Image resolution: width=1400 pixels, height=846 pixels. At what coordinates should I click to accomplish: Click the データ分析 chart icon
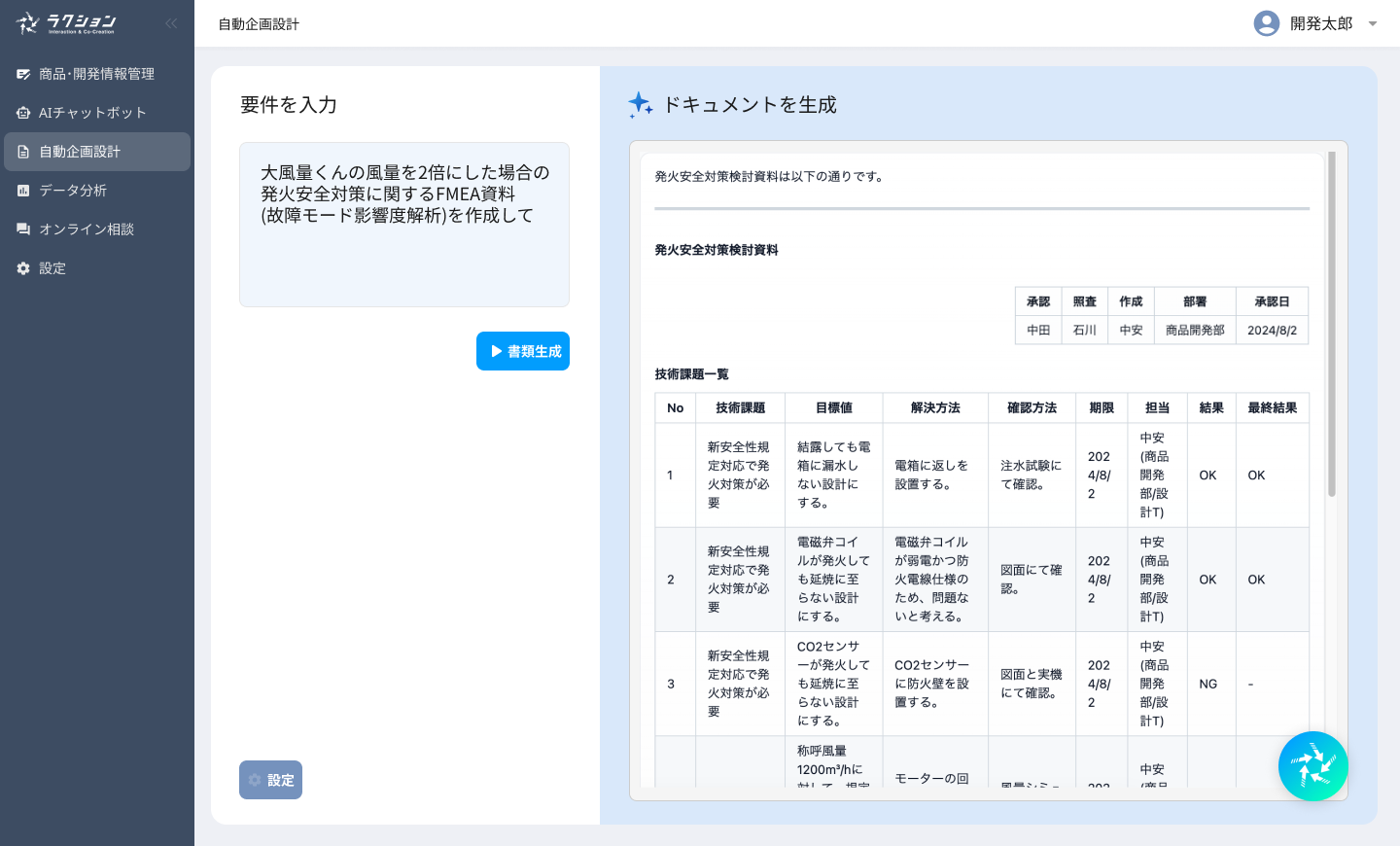[23, 191]
